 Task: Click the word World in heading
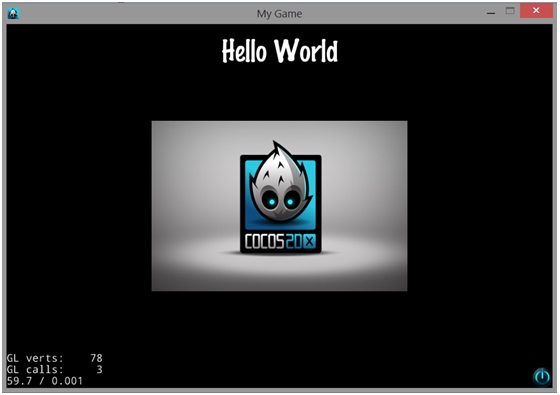306,51
